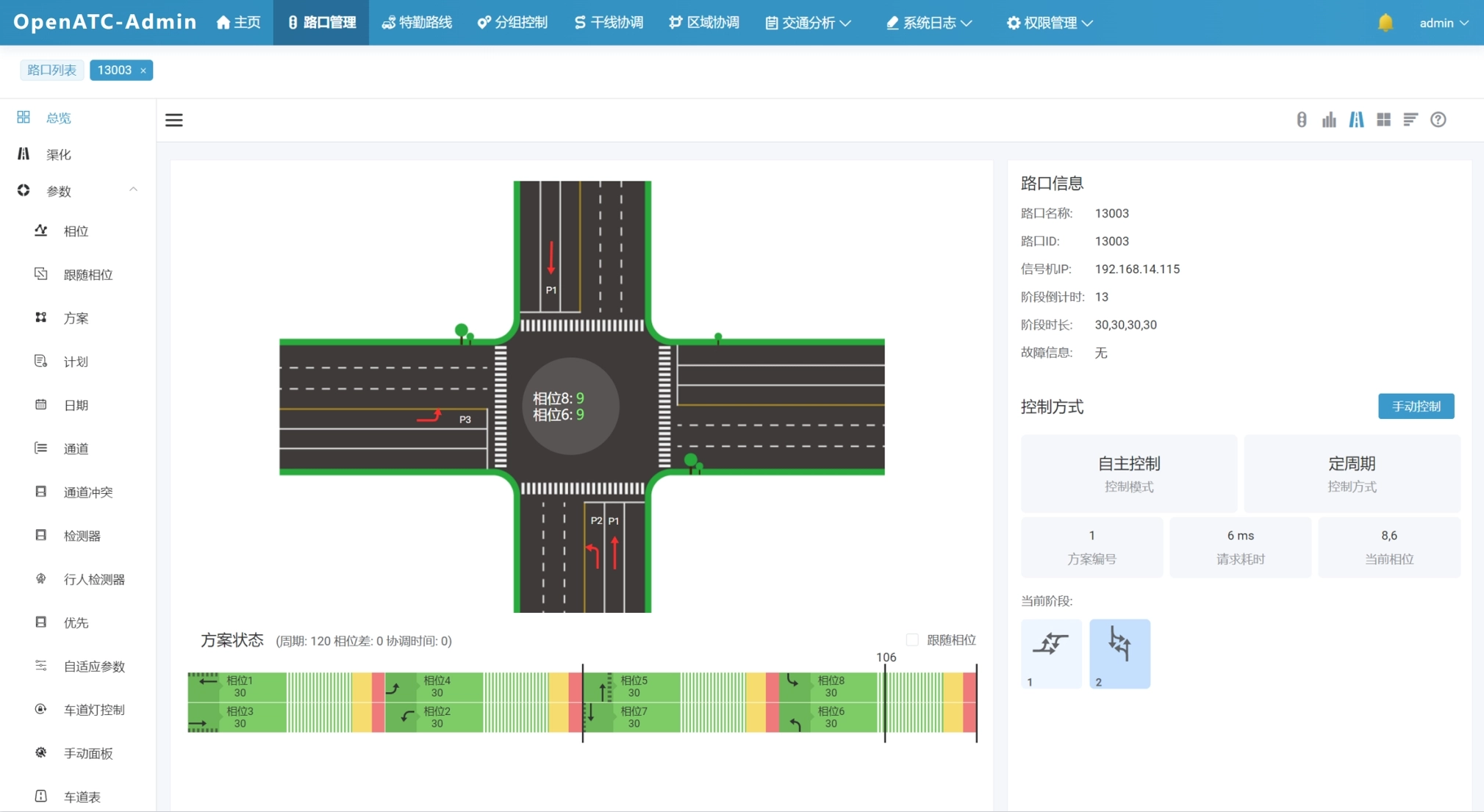The height and width of the screenshot is (812, 1484).
Task: Close the 13003 tab
Action: click(x=143, y=71)
